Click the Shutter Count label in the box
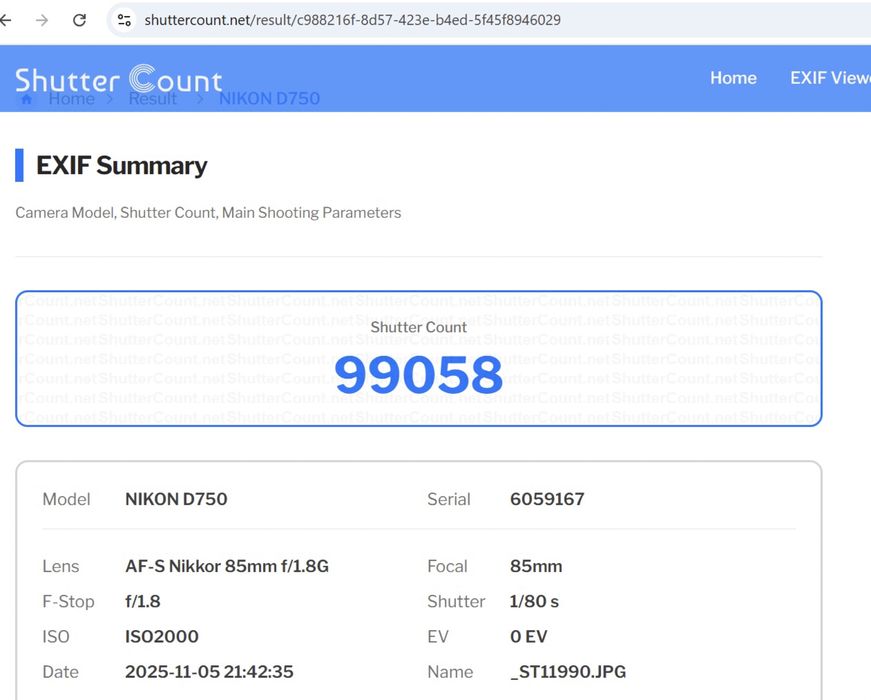Image resolution: width=871 pixels, height=700 pixels. point(419,328)
